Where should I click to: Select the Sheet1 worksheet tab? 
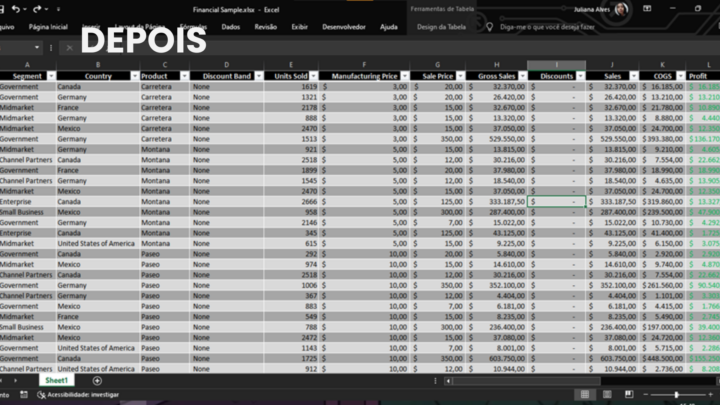click(56, 380)
